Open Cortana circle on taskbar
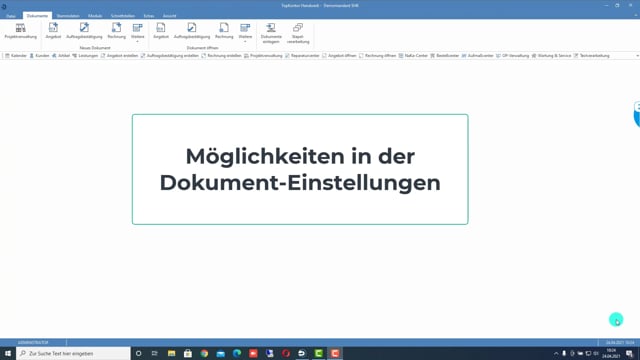Viewport: 640px width, 360px height. (139, 353)
